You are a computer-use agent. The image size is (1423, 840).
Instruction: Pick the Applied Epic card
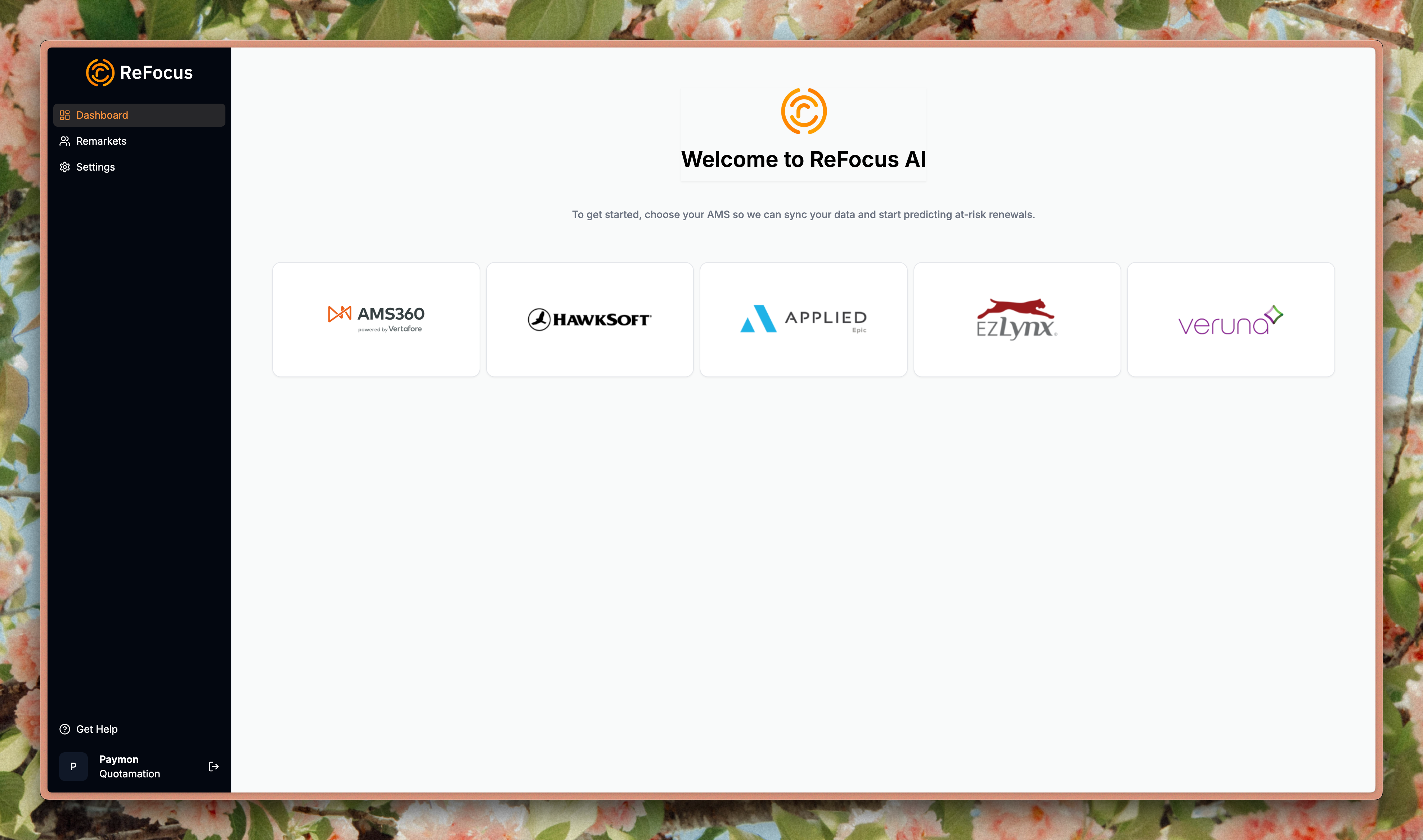804,319
